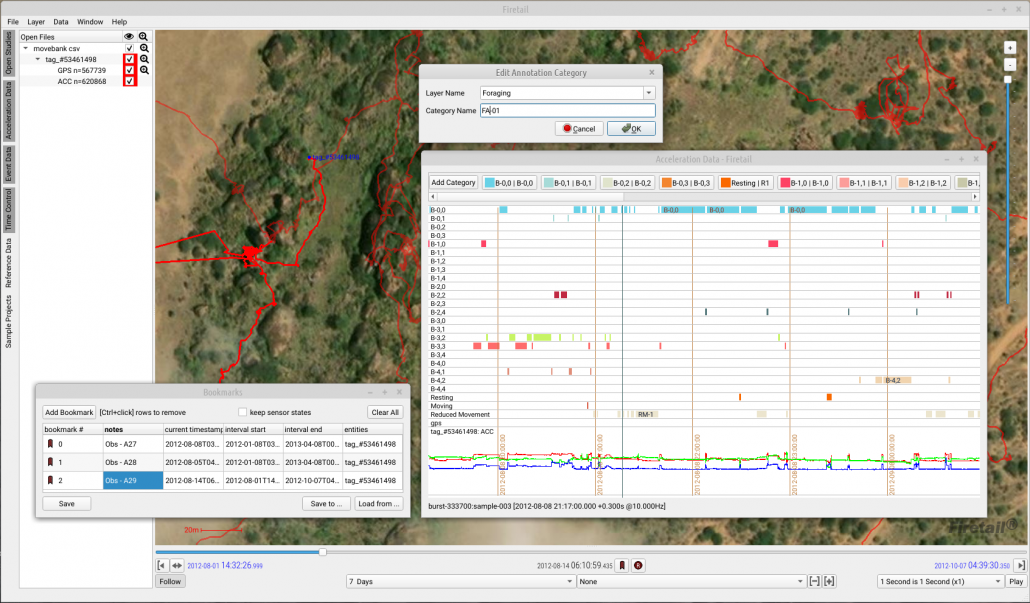Image resolution: width=1030 pixels, height=603 pixels.
Task: Click Save in Bookmarks panel
Action: [66, 504]
